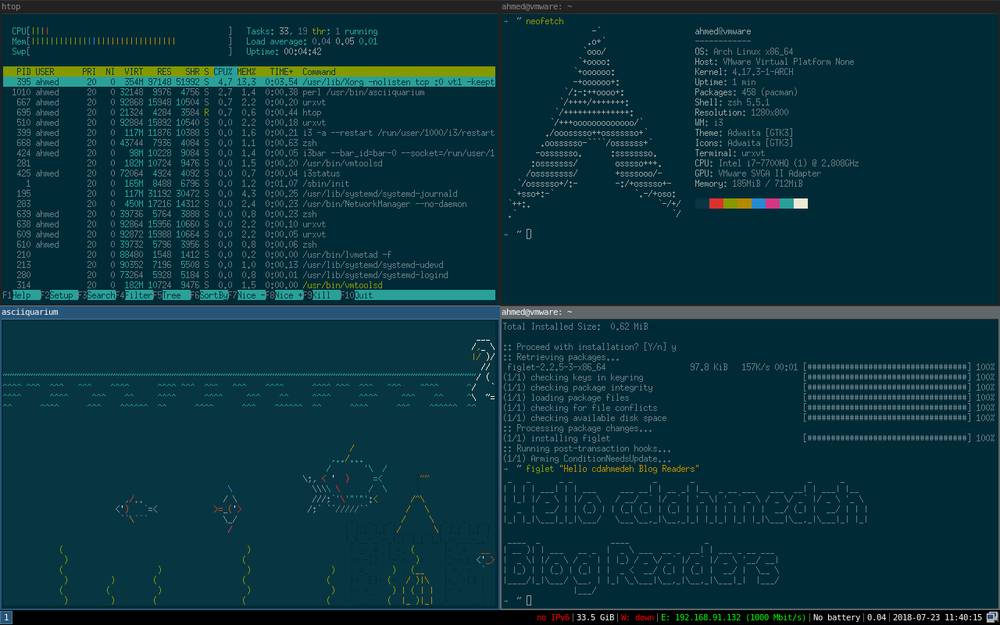The height and width of the screenshot is (625, 1000).
Task: Switch to workspace 1 in i3bar
Action: [x=6, y=617]
